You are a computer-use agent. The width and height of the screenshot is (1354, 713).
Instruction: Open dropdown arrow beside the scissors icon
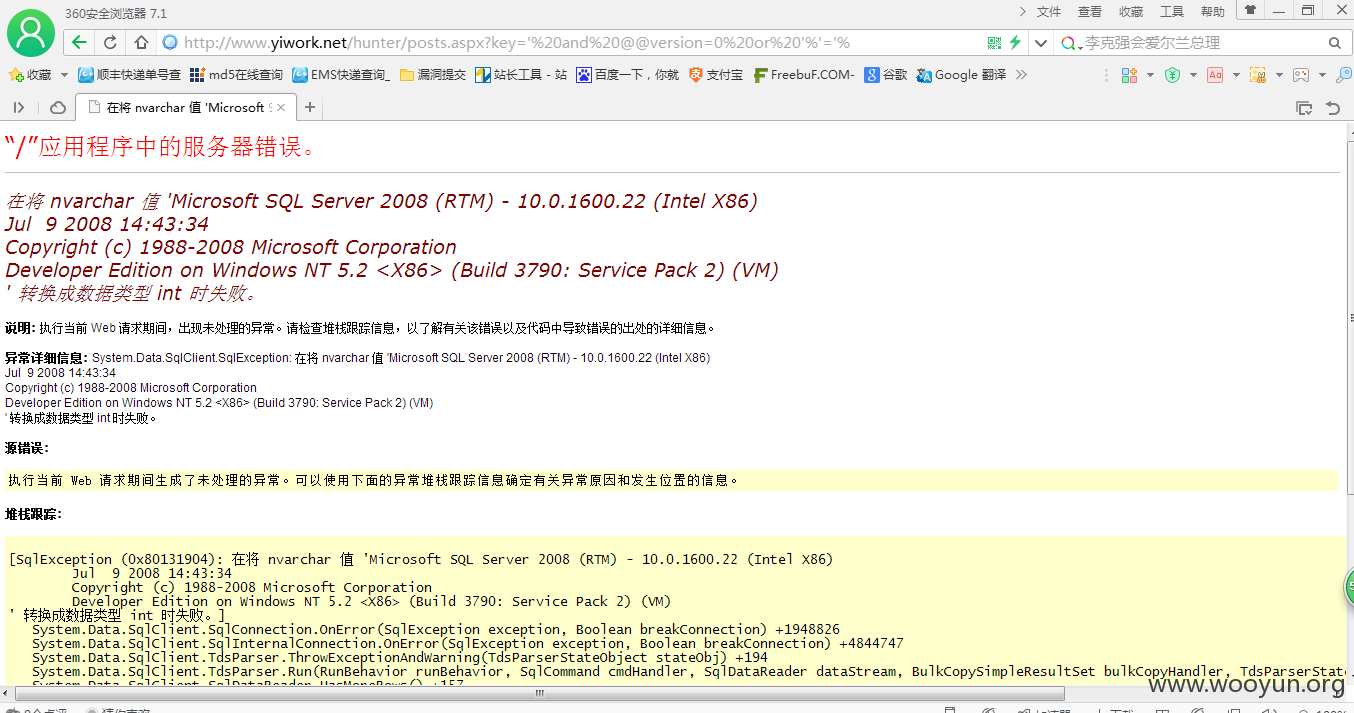1279,75
